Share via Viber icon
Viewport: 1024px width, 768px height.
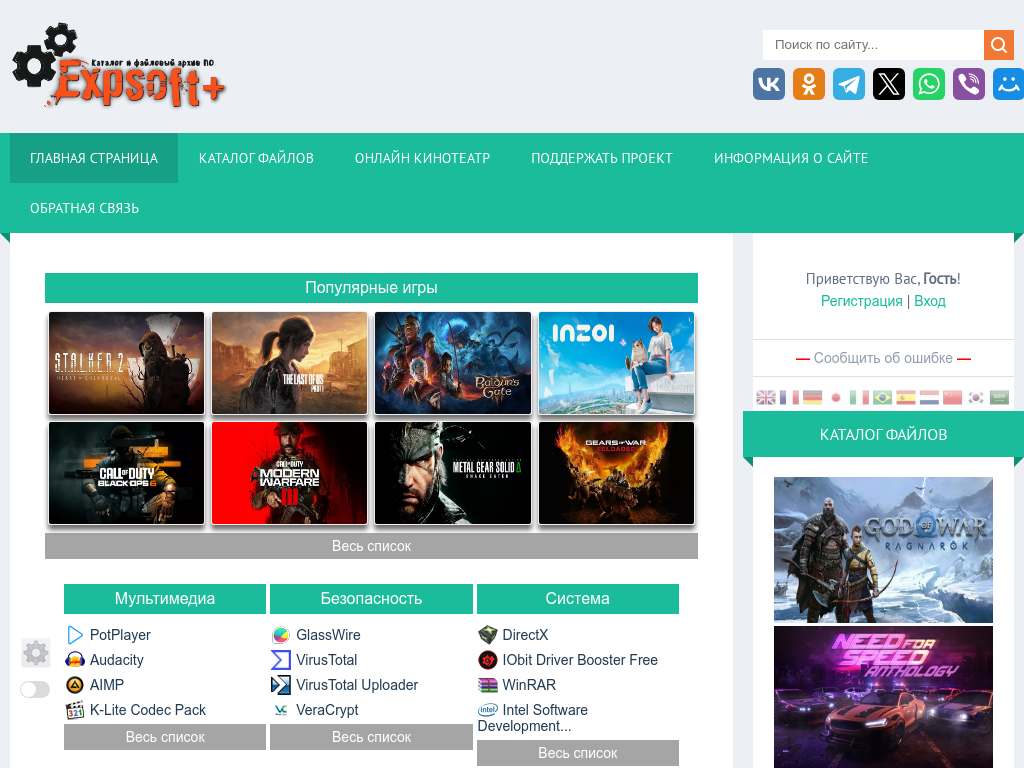pos(968,84)
